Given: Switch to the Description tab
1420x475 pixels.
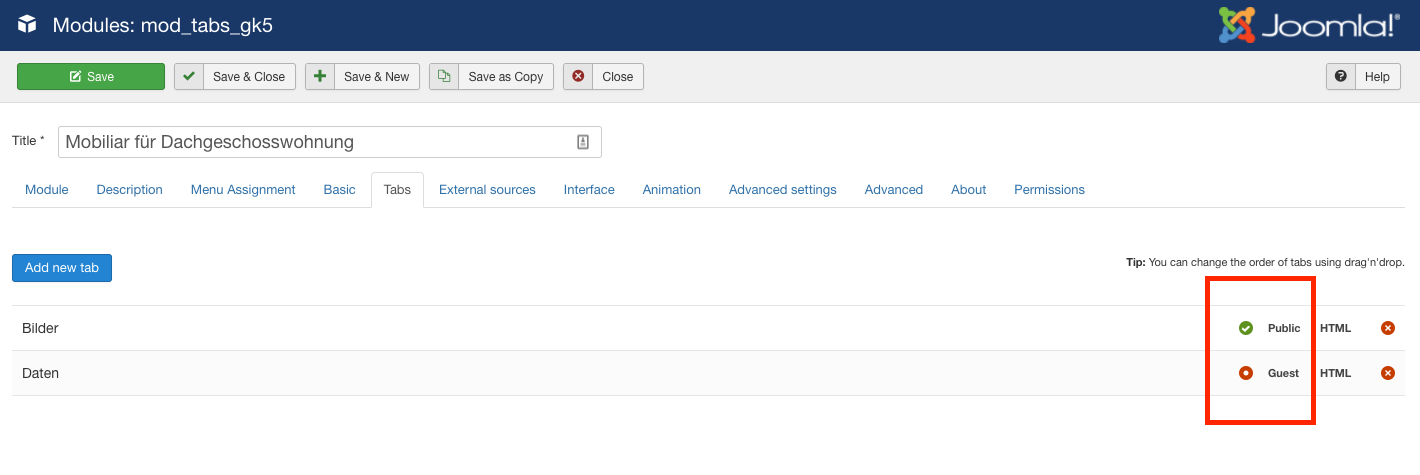Looking at the screenshot, I should pyautogui.click(x=130, y=190).
